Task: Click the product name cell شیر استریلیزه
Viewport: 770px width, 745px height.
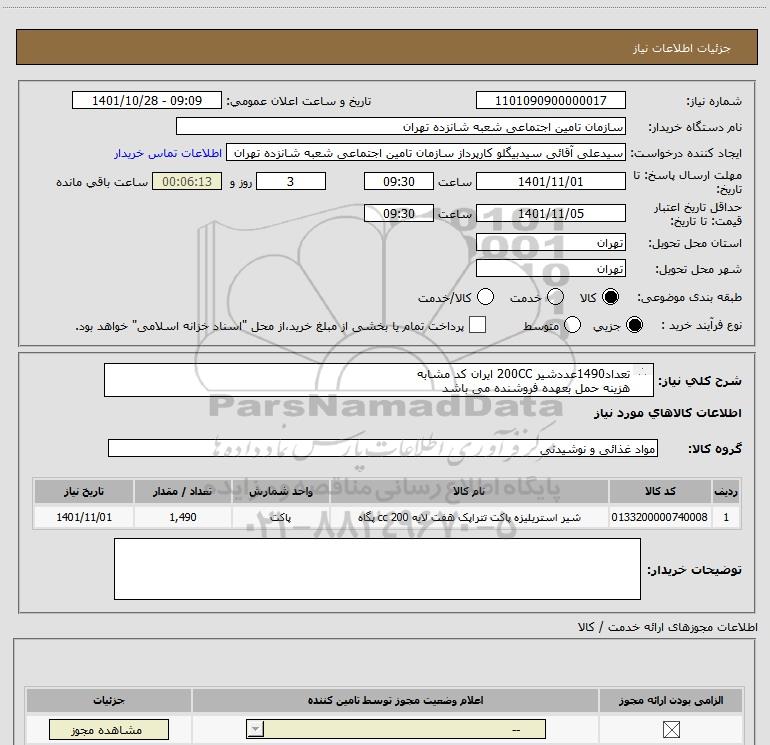Action: (469, 517)
